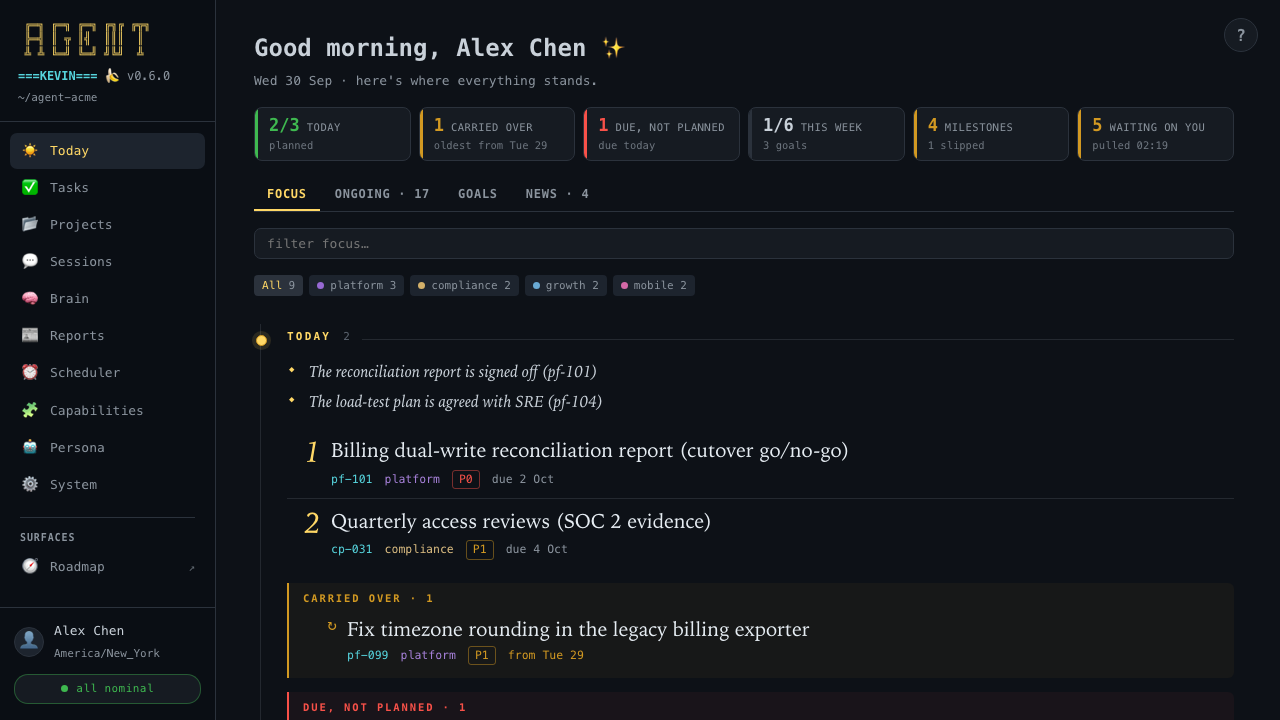Viewport: 1280px width, 720px height.
Task: Click the pf-101 task ID
Action: click(x=352, y=480)
